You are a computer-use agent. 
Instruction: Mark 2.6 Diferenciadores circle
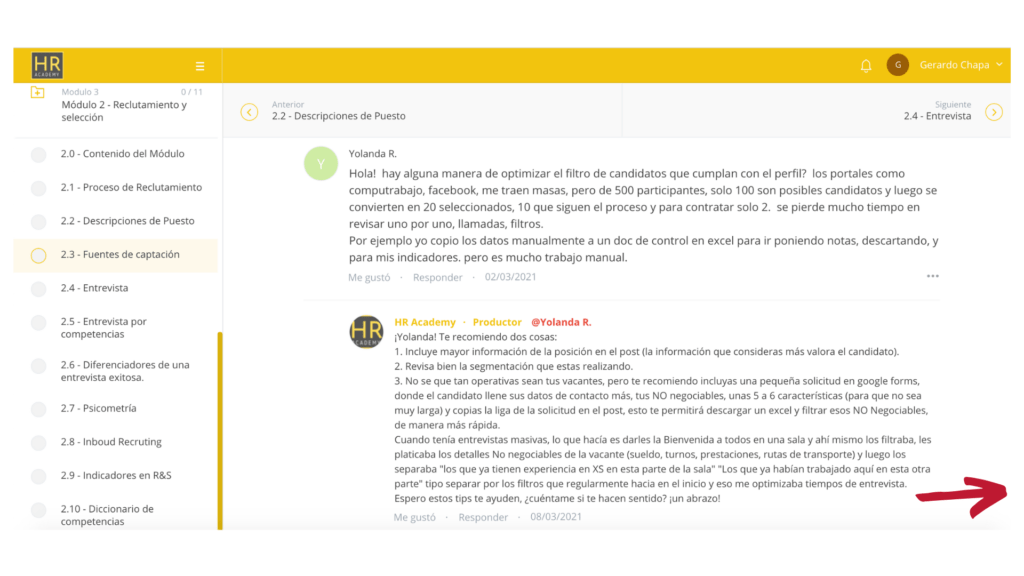coord(39,366)
